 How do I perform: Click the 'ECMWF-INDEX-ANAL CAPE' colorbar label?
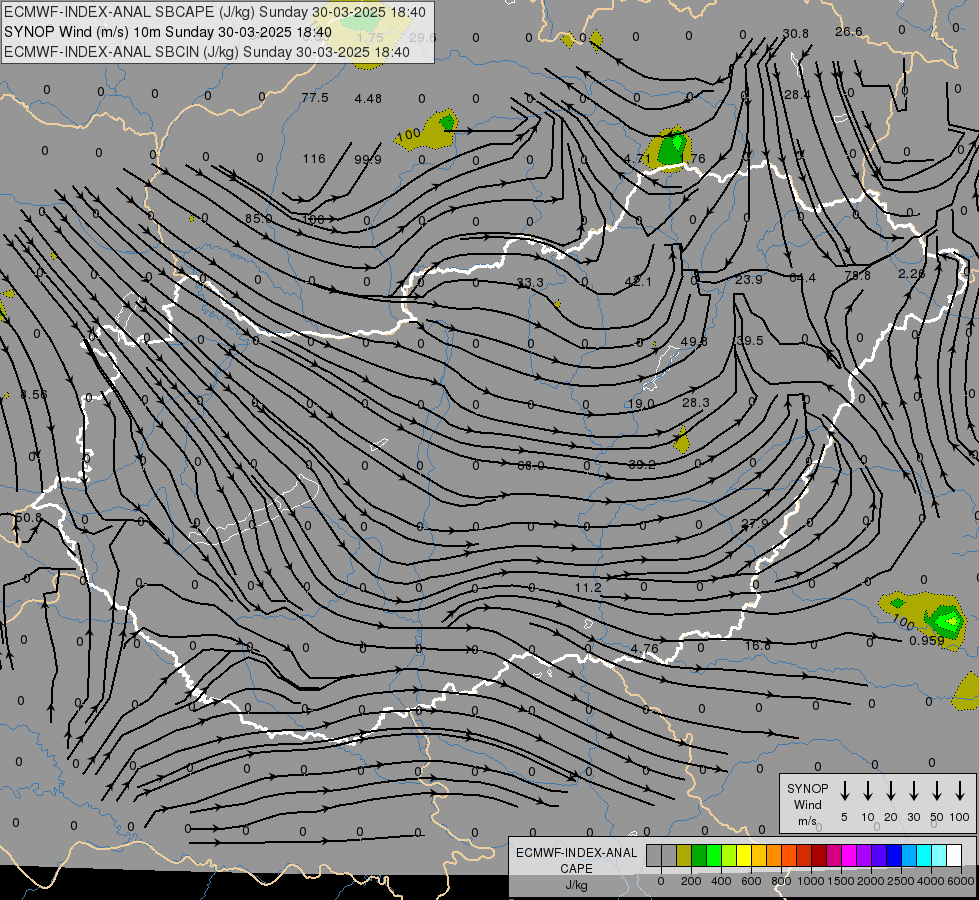coord(576,860)
